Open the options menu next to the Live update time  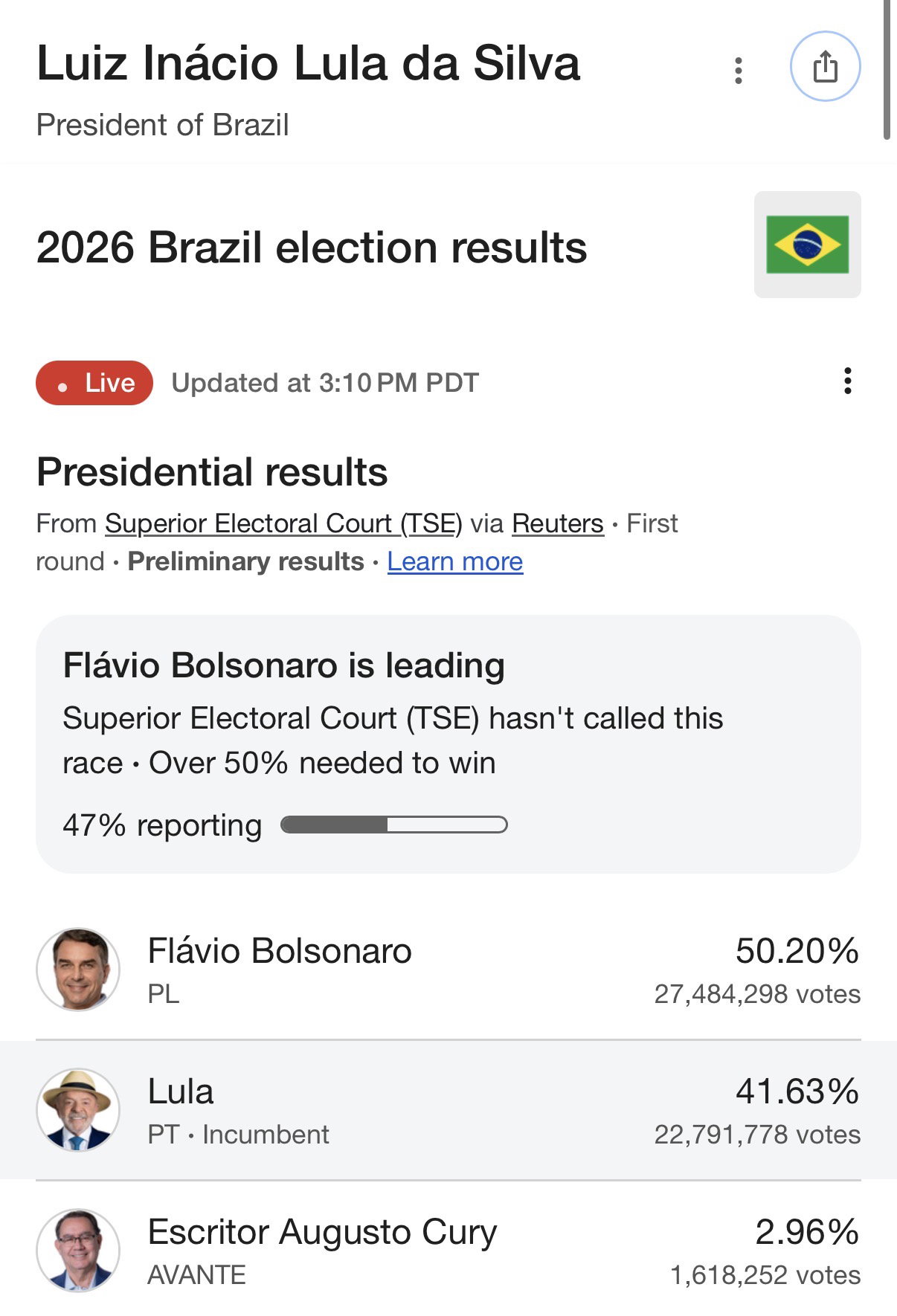click(847, 381)
